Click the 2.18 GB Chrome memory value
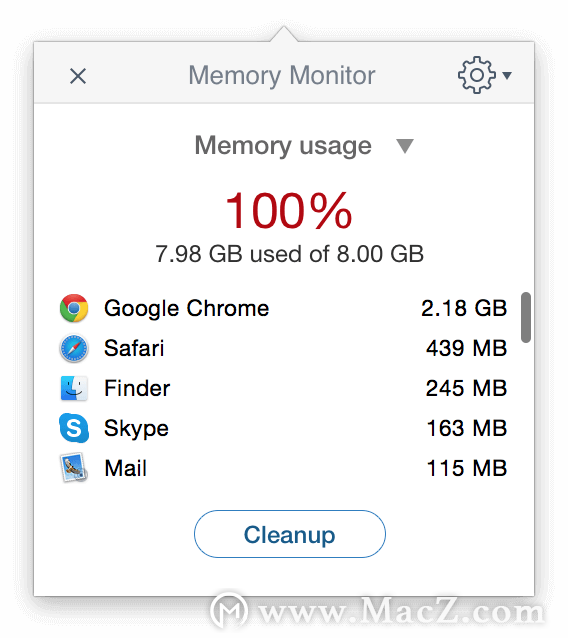The image size is (568, 638). [x=464, y=308]
